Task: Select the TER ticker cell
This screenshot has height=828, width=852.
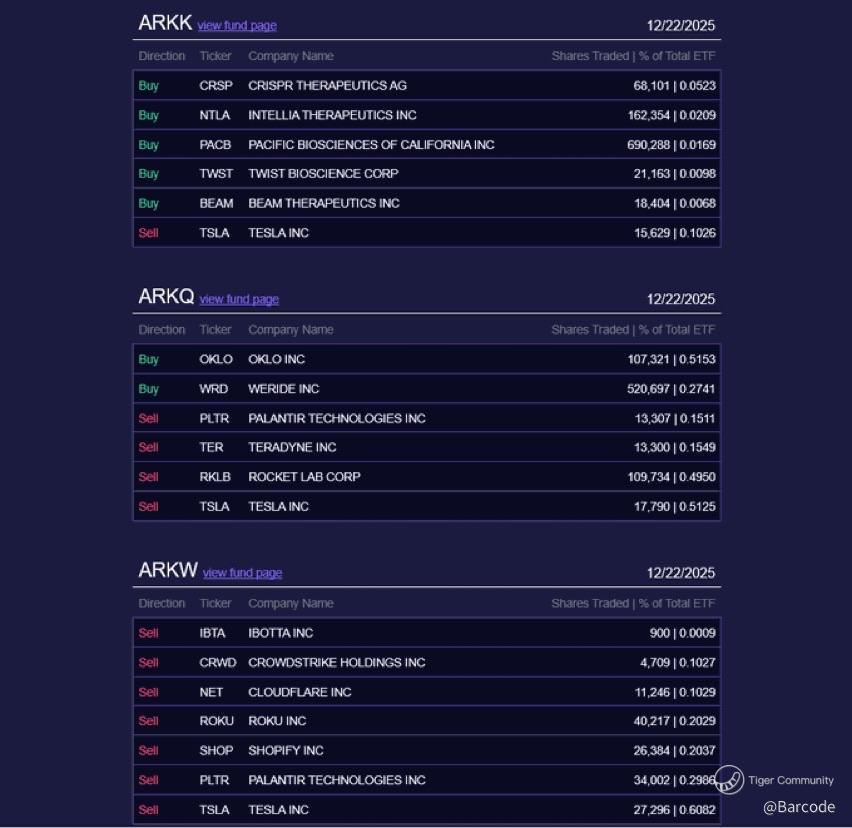Action: 211,448
